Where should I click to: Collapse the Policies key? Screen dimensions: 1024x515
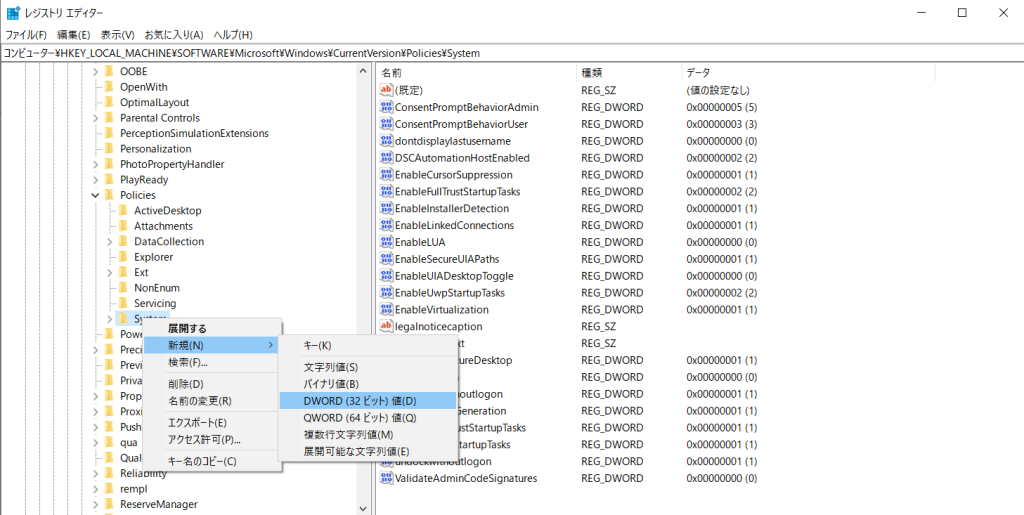(x=95, y=195)
